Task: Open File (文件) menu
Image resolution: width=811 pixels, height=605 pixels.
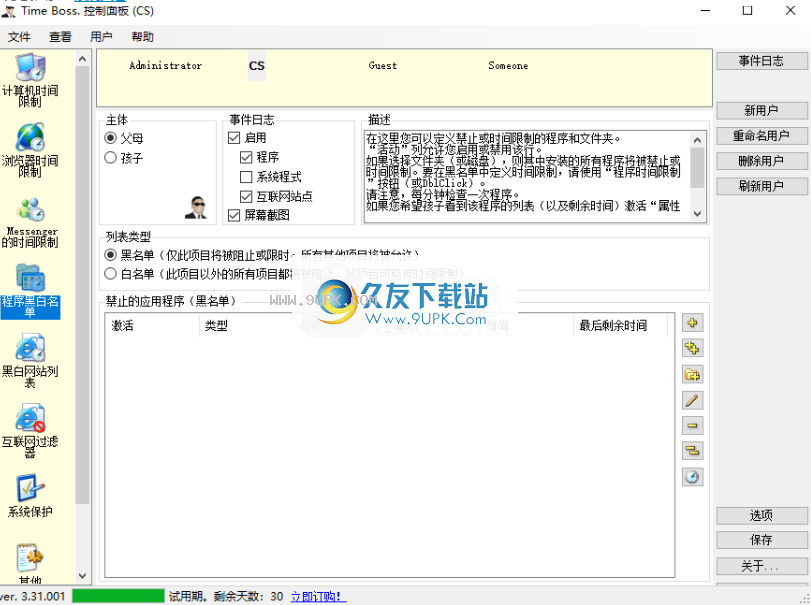Action: click(19, 37)
